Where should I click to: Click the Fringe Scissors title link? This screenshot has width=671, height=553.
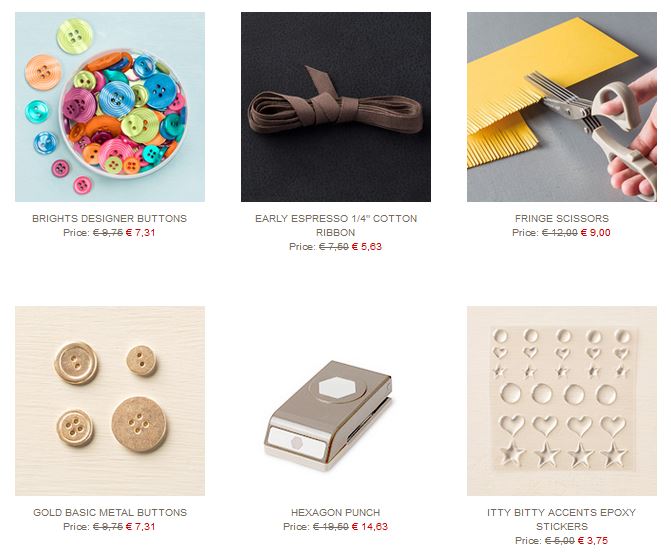click(x=561, y=218)
